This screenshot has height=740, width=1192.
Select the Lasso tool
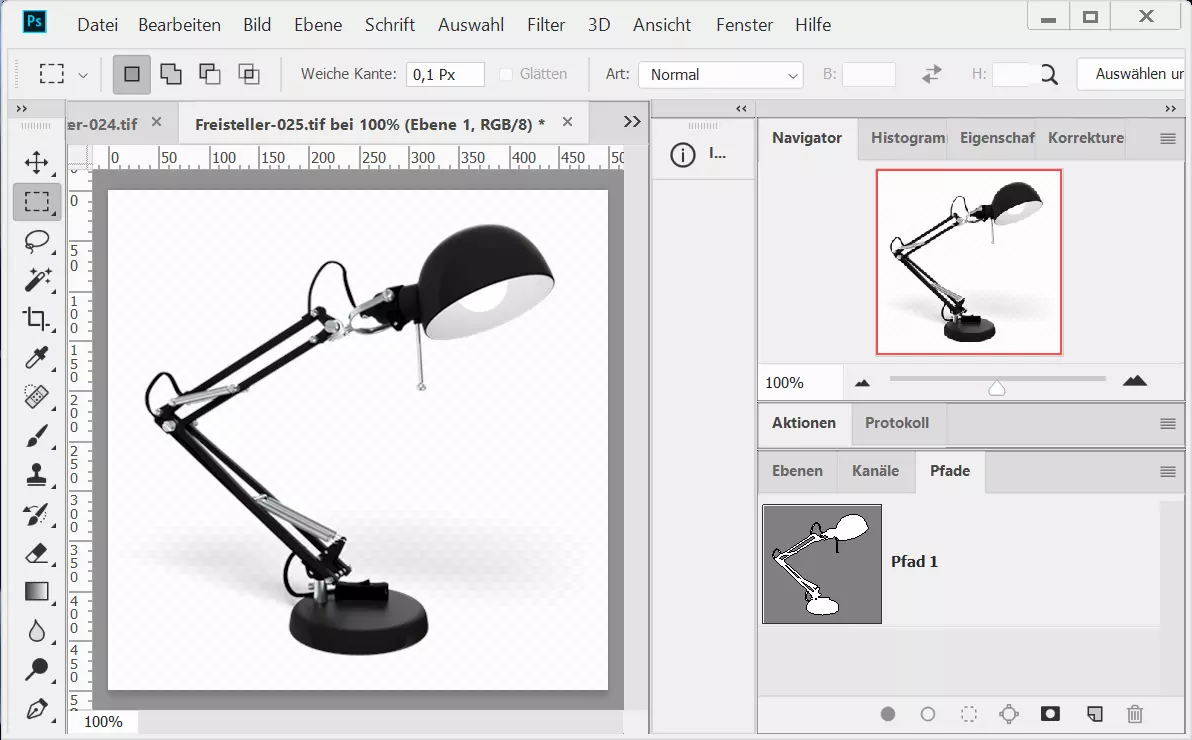click(37, 241)
